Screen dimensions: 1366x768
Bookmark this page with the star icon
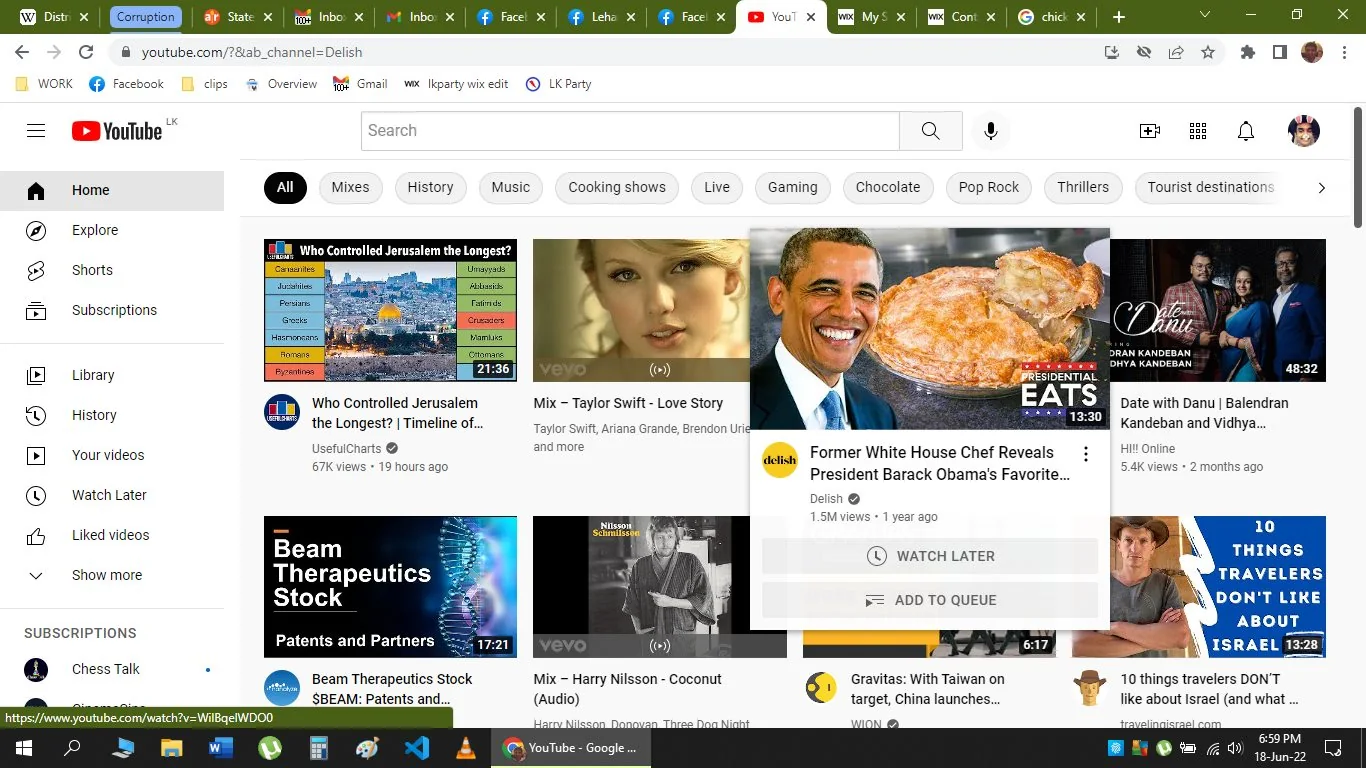click(1208, 52)
